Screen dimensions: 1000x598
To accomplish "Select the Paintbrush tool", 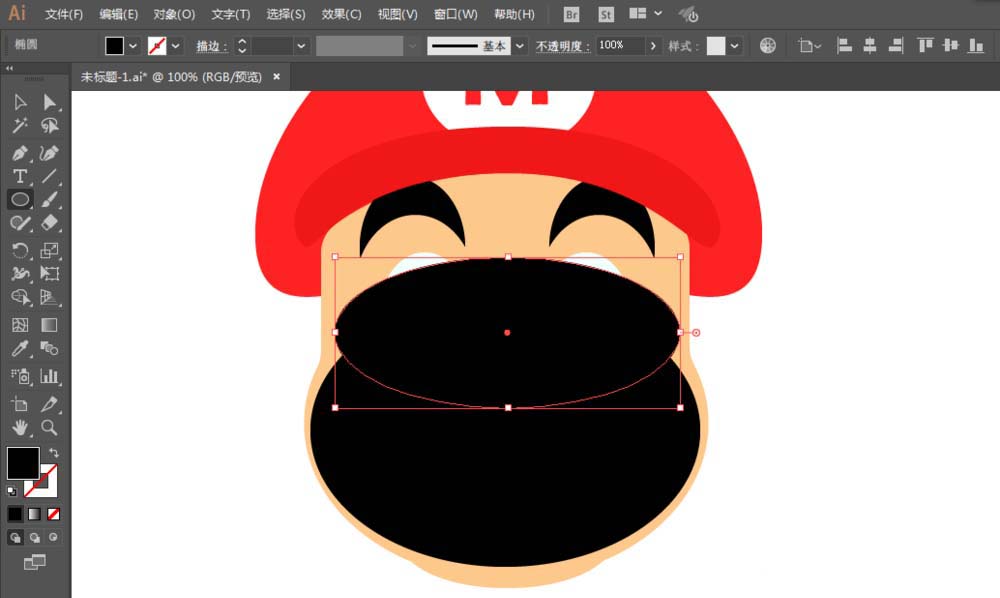I will (49, 200).
